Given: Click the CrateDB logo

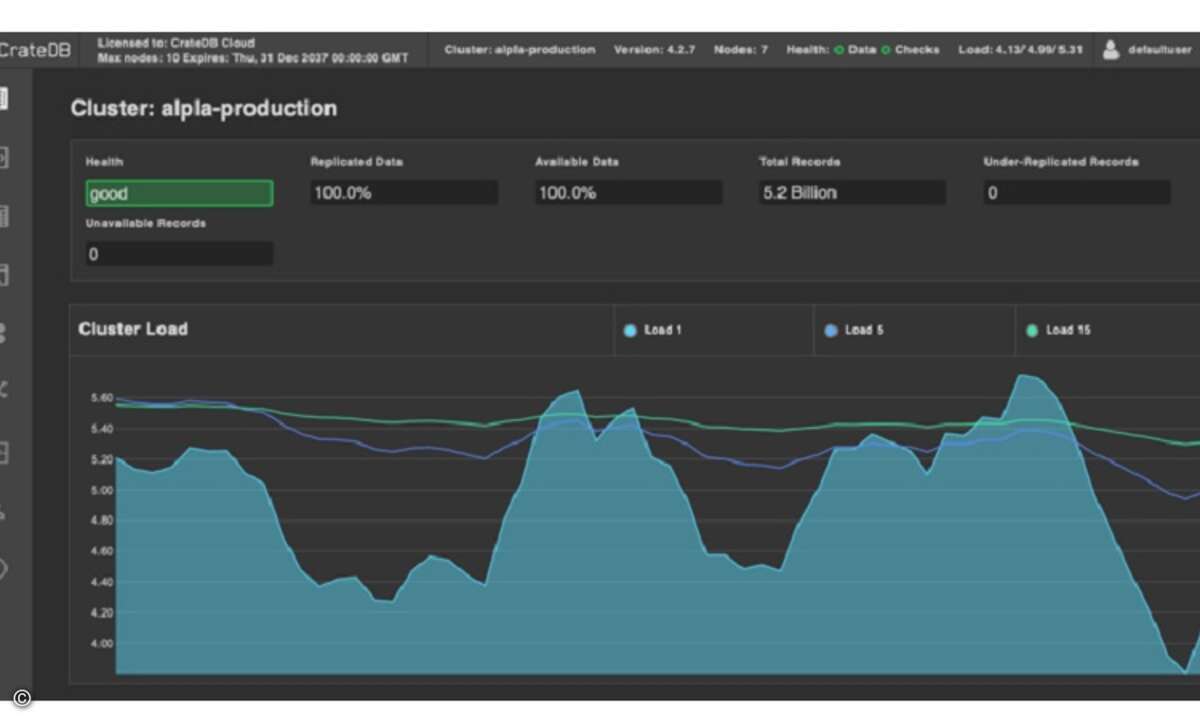Looking at the screenshot, I should [x=35, y=50].
